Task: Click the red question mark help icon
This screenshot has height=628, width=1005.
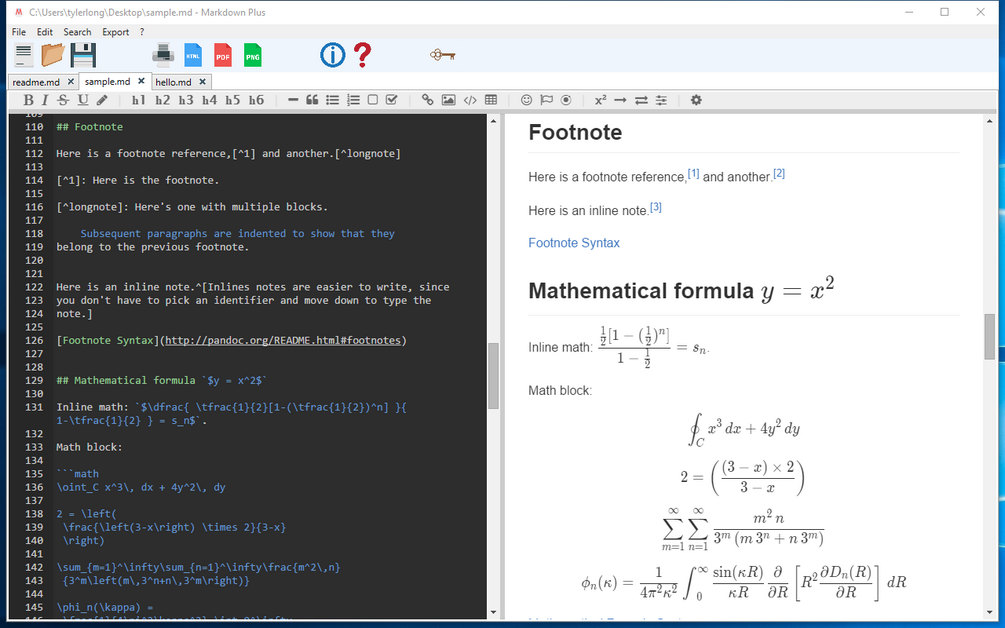Action: pos(362,55)
